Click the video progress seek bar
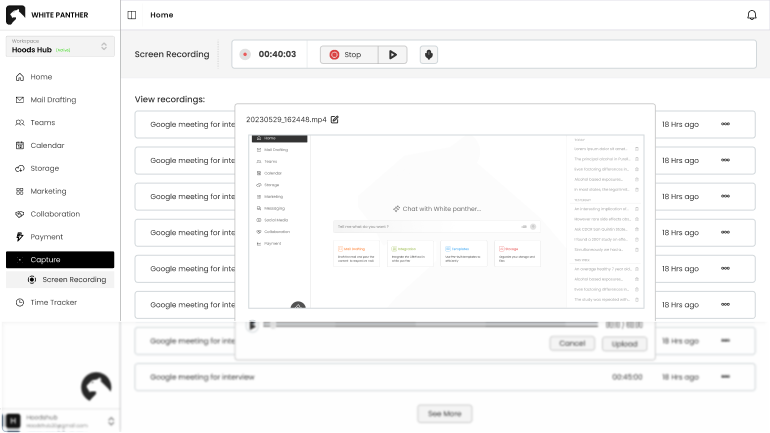The height and width of the screenshot is (433, 770). 430,325
